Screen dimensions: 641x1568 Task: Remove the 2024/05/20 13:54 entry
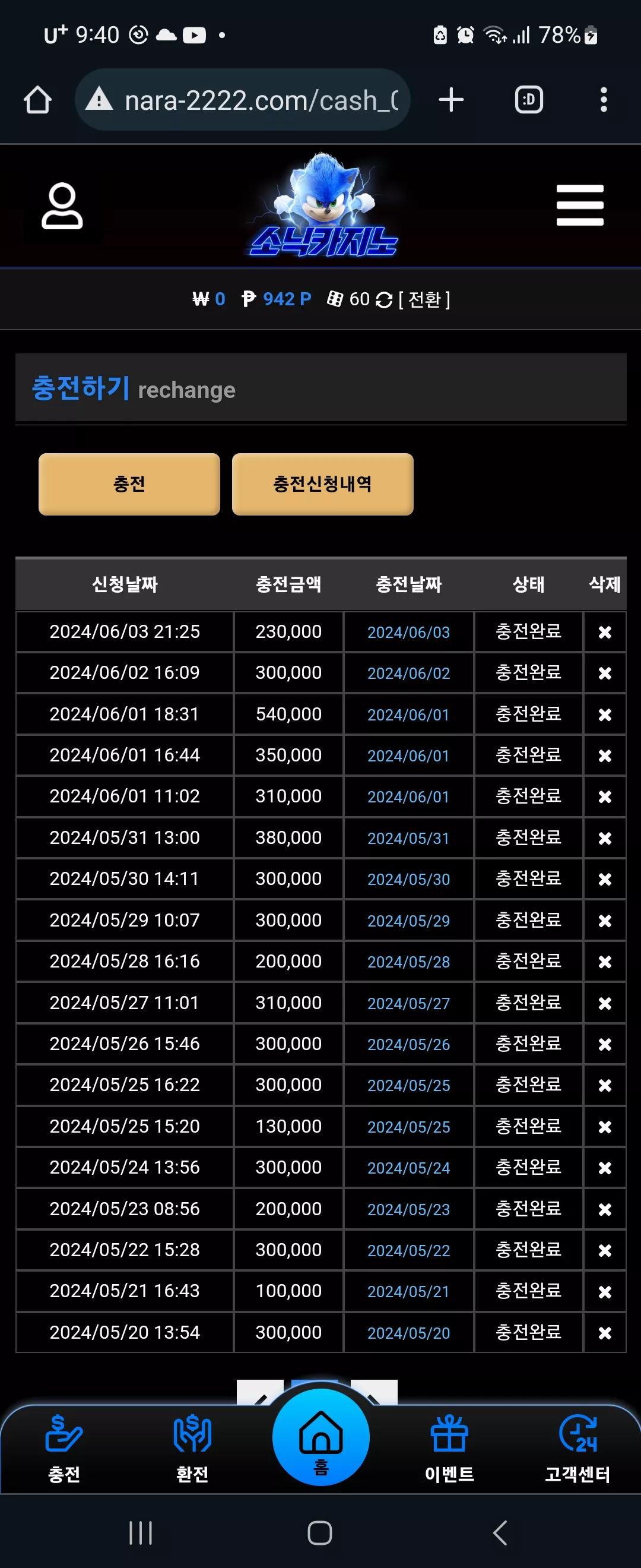[x=605, y=1333]
